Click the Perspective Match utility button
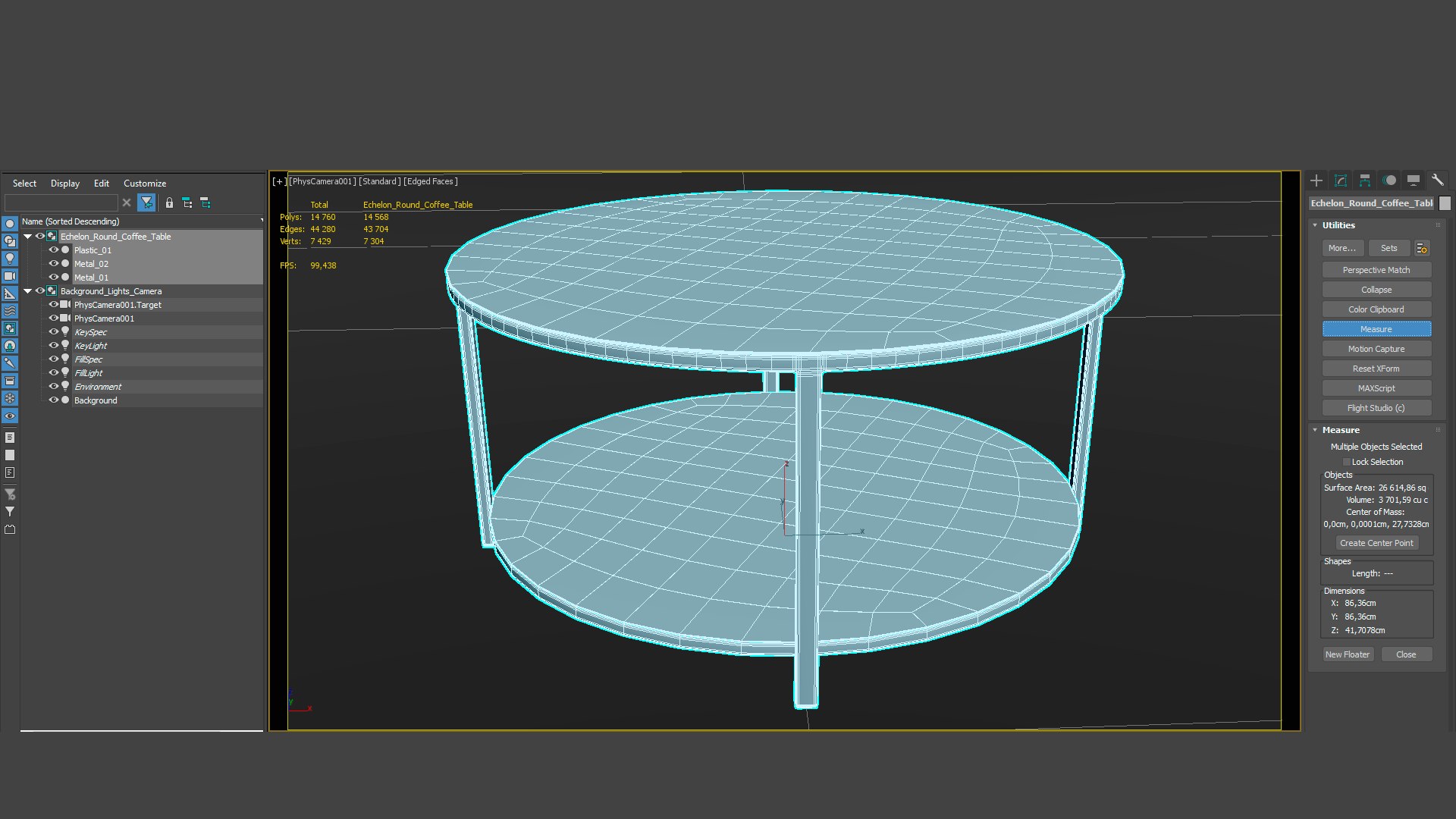This screenshot has height=819, width=1456. point(1376,270)
